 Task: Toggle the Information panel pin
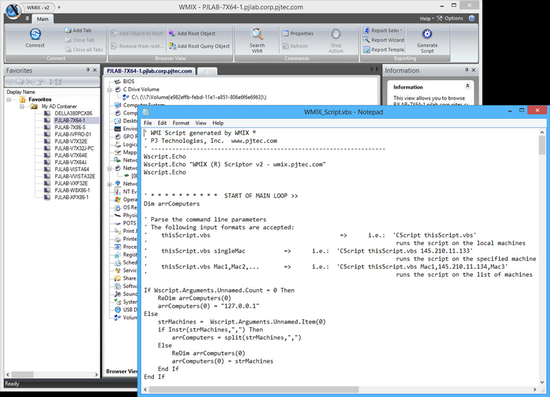tap(467, 70)
